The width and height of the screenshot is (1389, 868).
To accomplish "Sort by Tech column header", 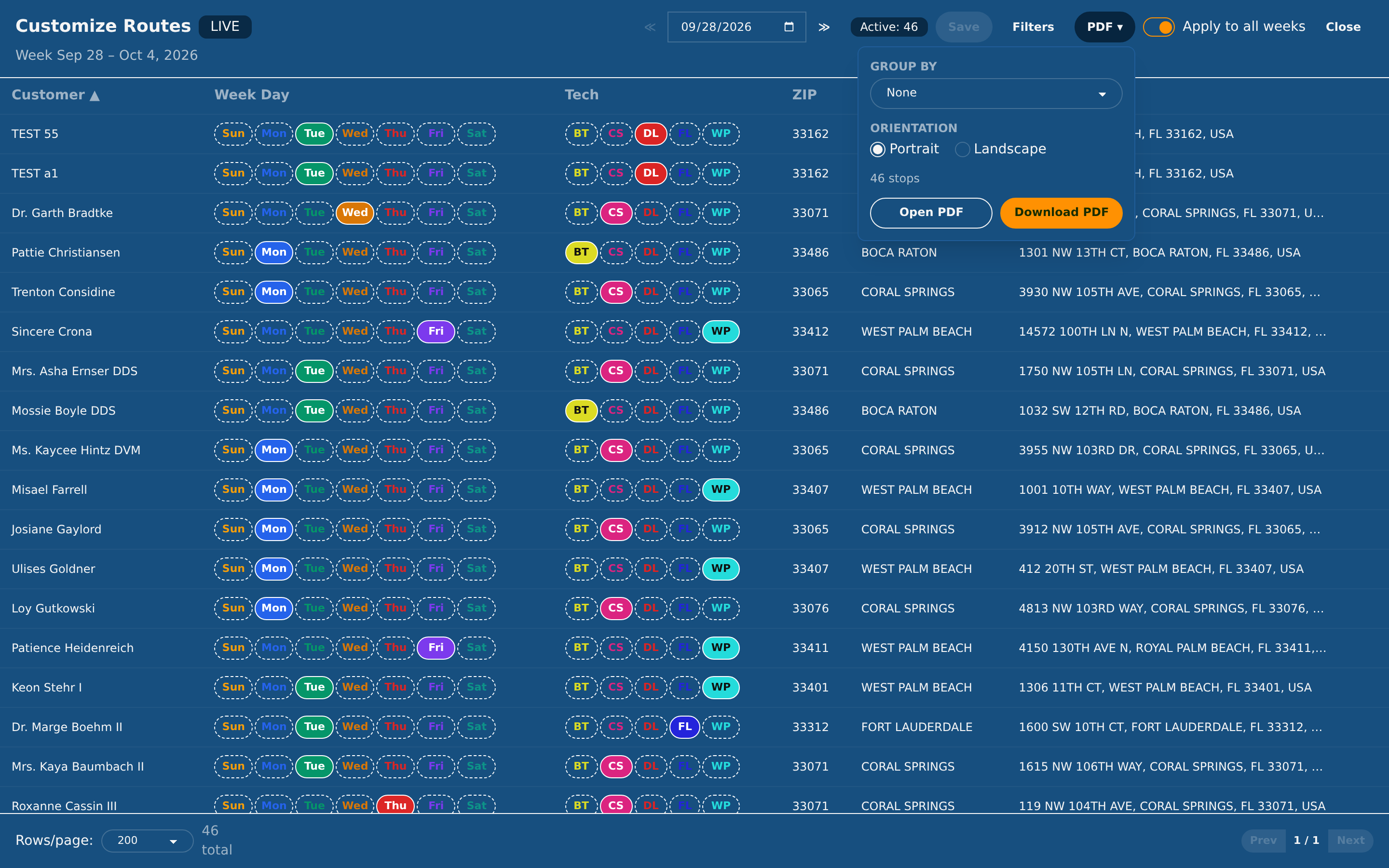I will pos(582,95).
